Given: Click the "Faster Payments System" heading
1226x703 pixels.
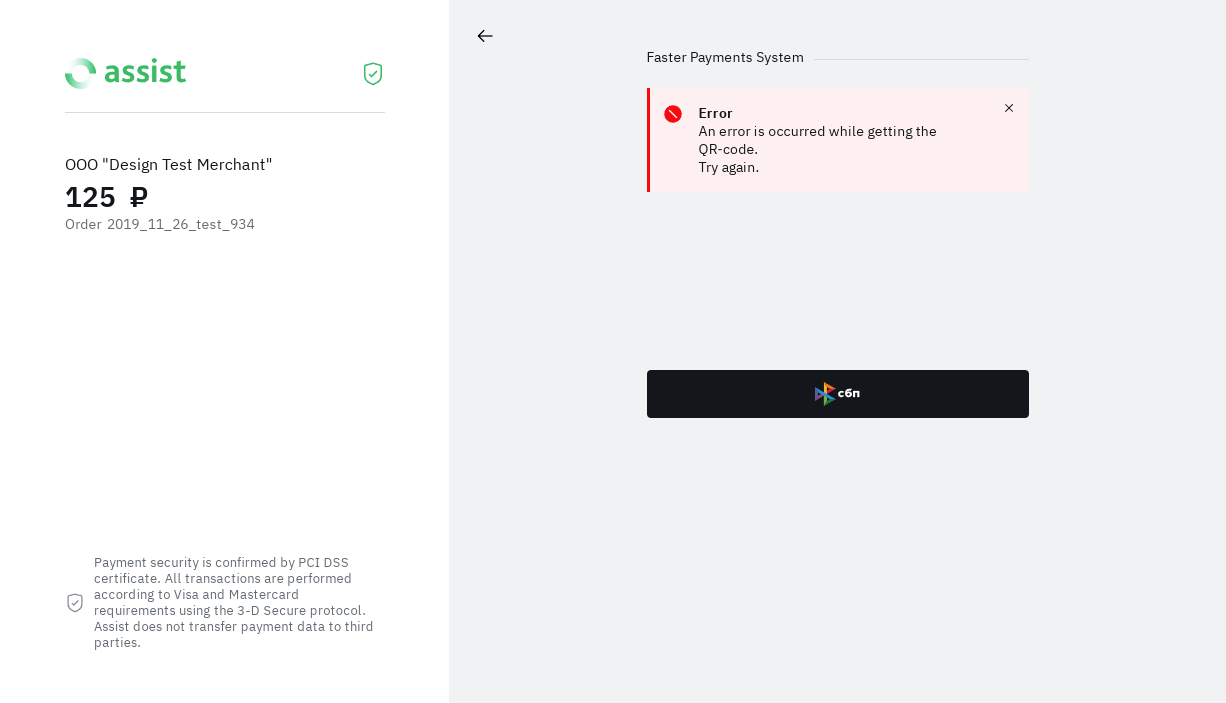Looking at the screenshot, I should click(725, 58).
